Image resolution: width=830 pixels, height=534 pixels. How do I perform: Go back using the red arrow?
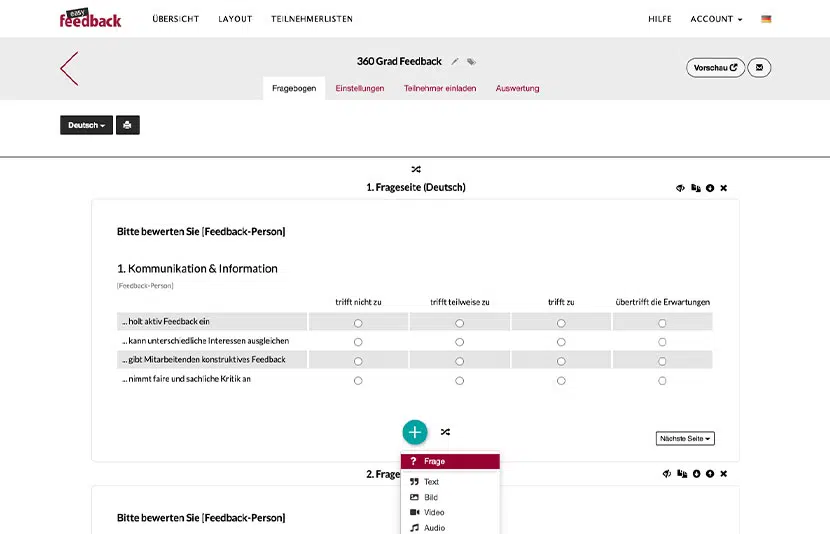point(69,68)
